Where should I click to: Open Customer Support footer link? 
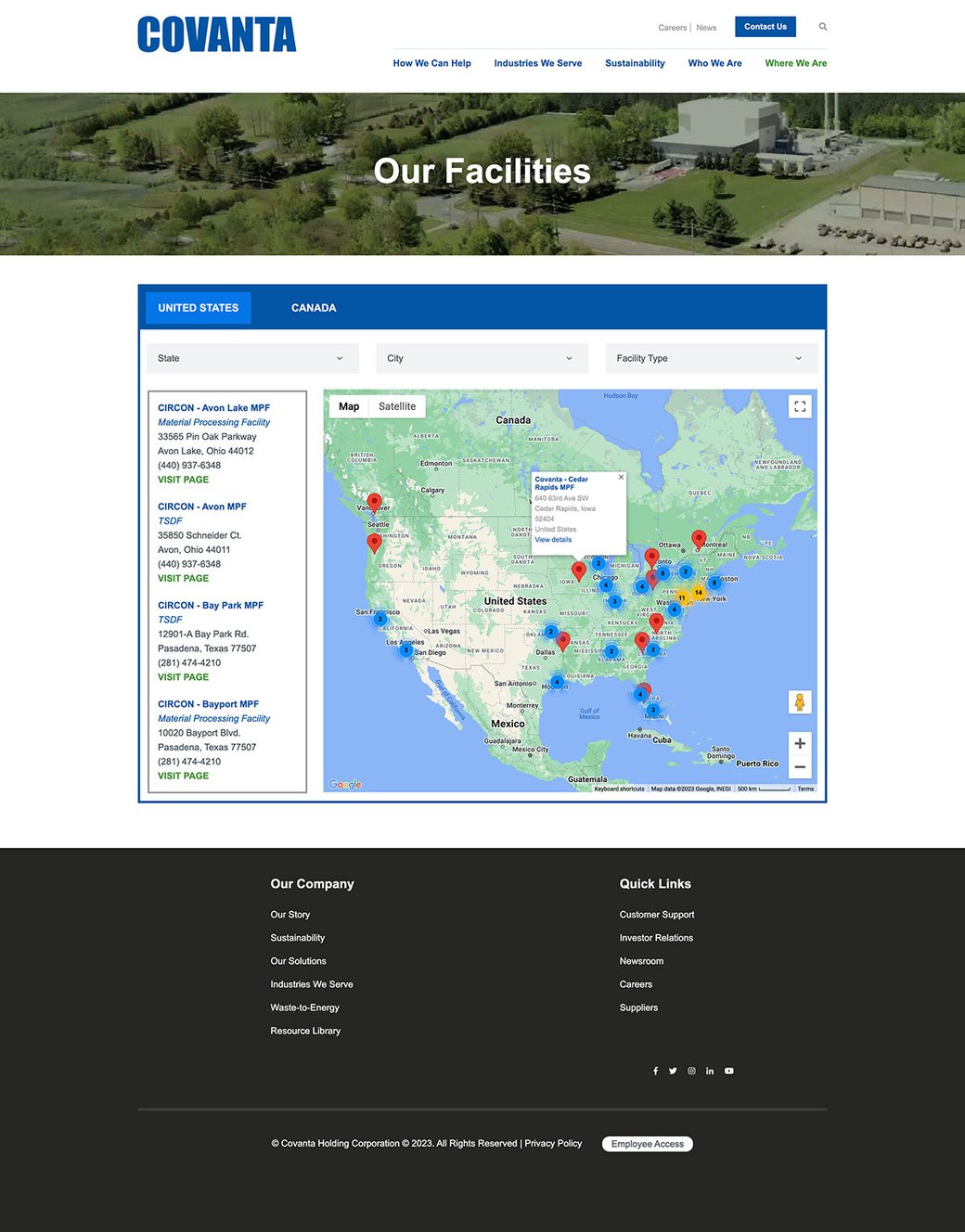657,915
